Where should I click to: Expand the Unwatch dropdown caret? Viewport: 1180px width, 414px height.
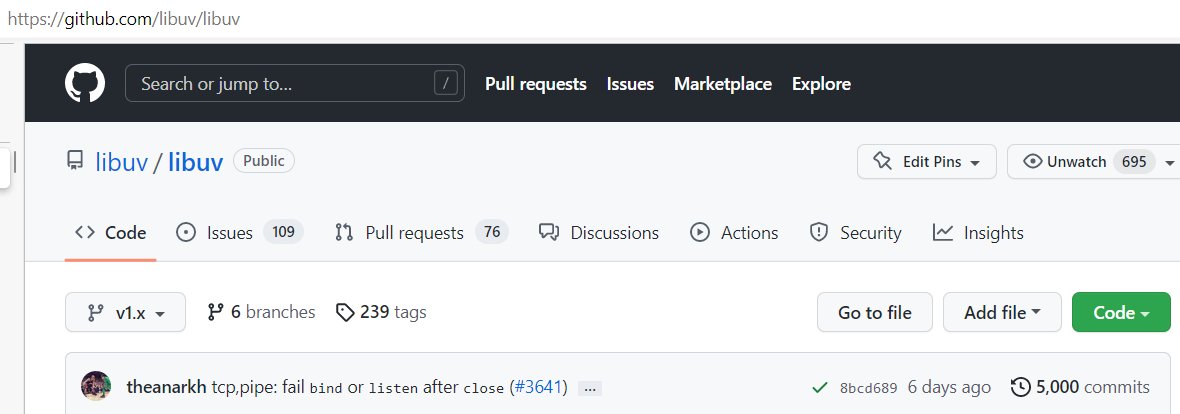(1169, 163)
